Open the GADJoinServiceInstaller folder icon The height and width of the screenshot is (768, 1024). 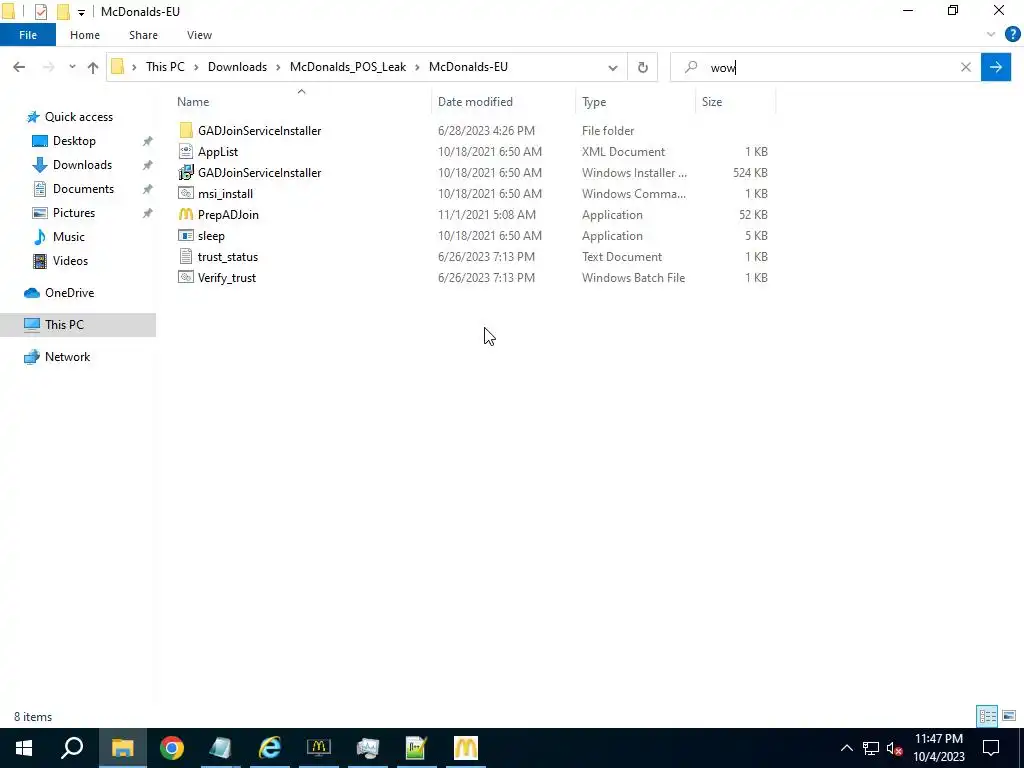pos(186,131)
